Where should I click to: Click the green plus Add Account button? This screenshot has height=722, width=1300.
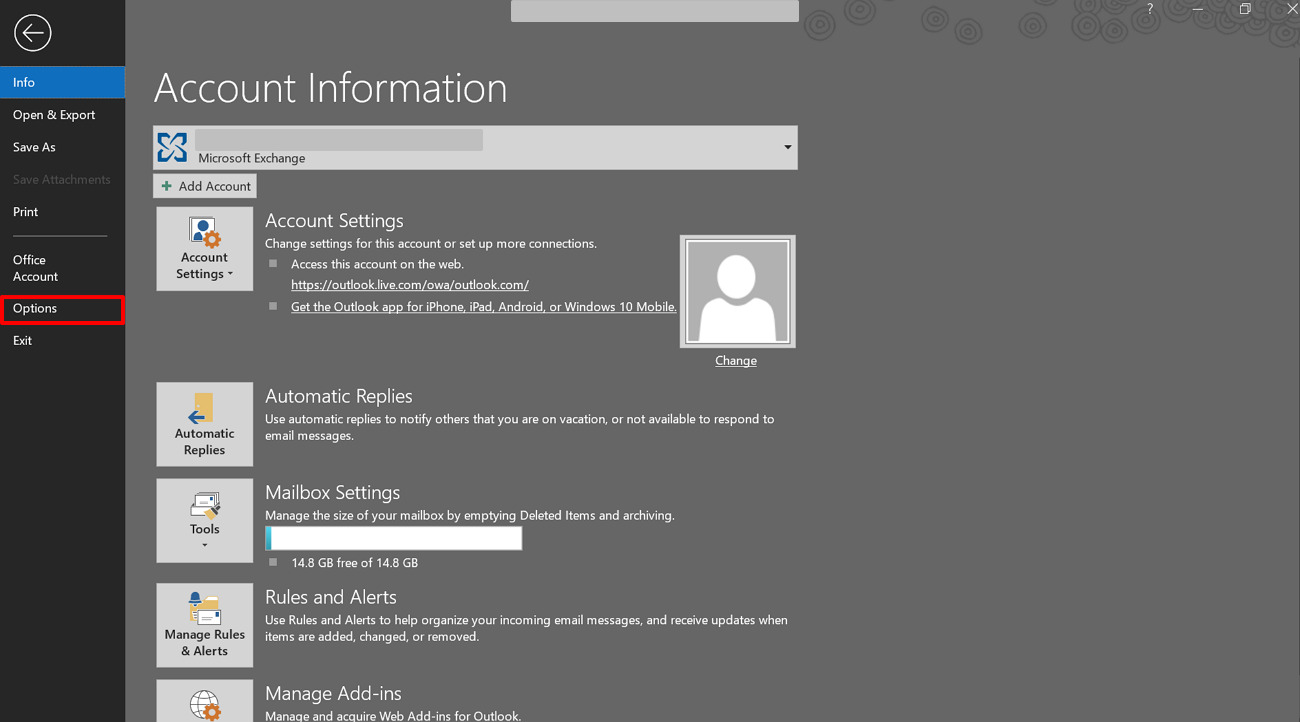[205, 186]
